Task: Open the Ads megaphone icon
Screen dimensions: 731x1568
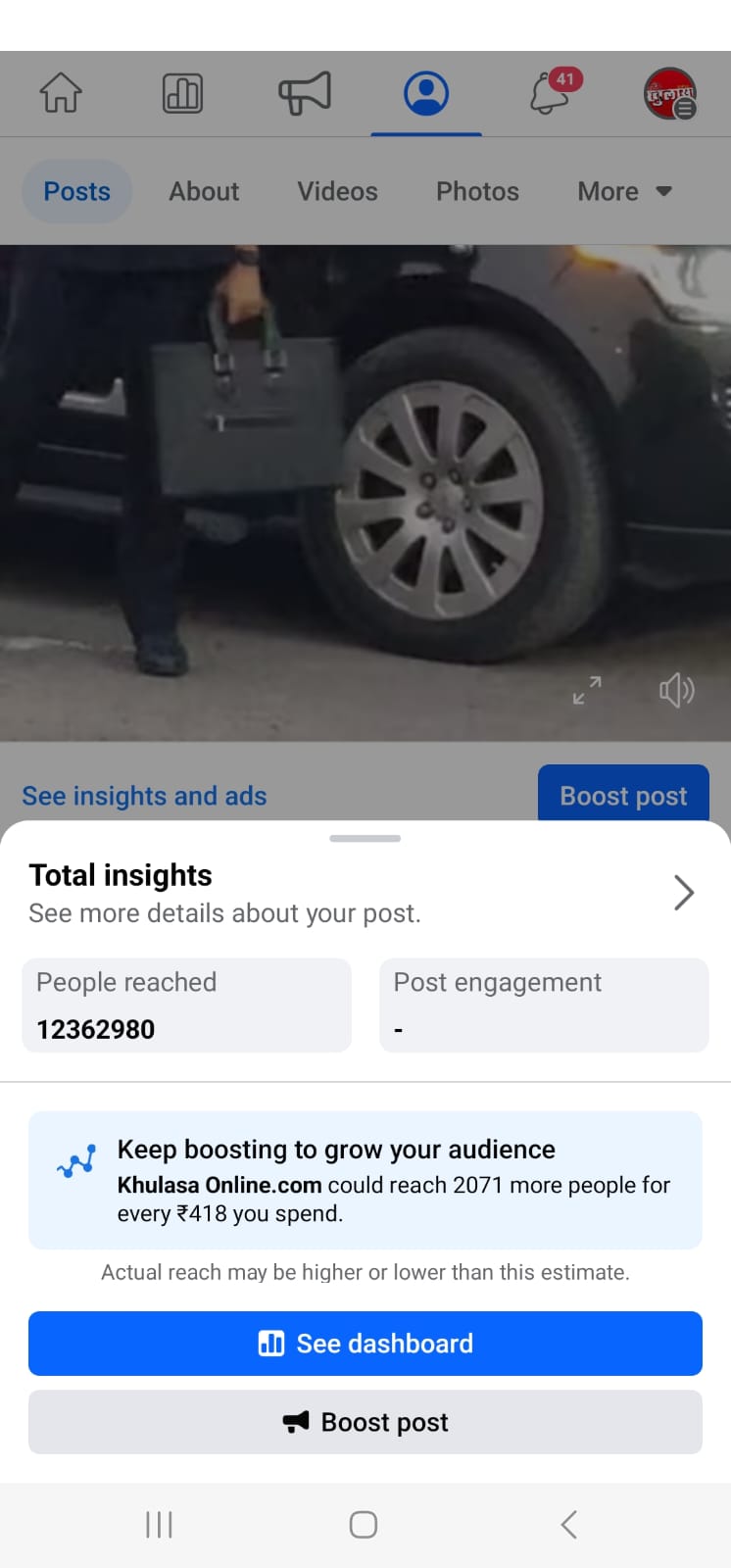Action: point(305,94)
